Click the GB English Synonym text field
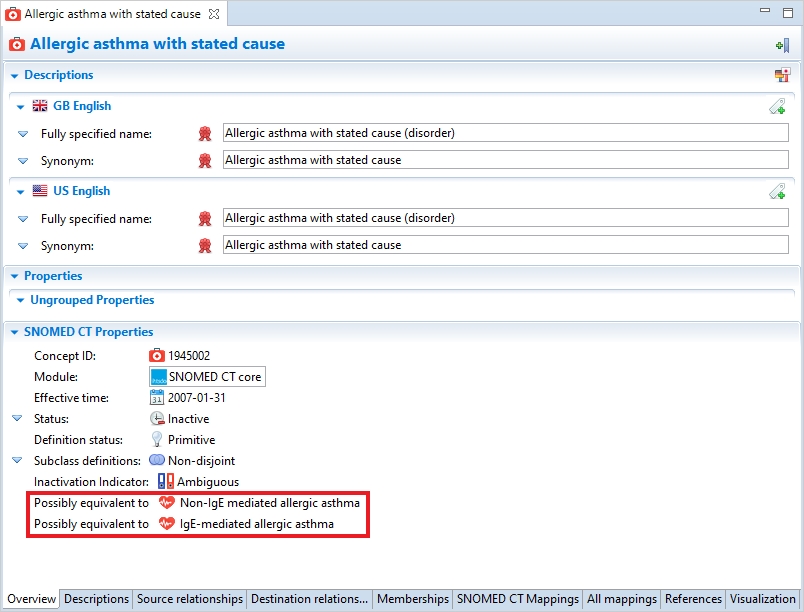The width and height of the screenshot is (804, 612). (505, 160)
